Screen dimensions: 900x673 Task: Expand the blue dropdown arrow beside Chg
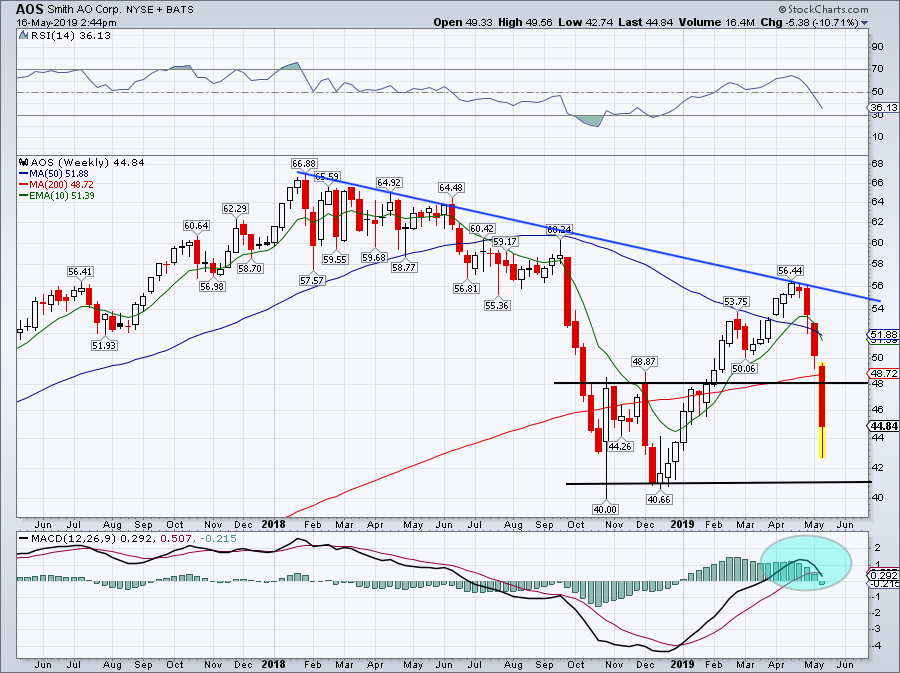tap(865, 23)
